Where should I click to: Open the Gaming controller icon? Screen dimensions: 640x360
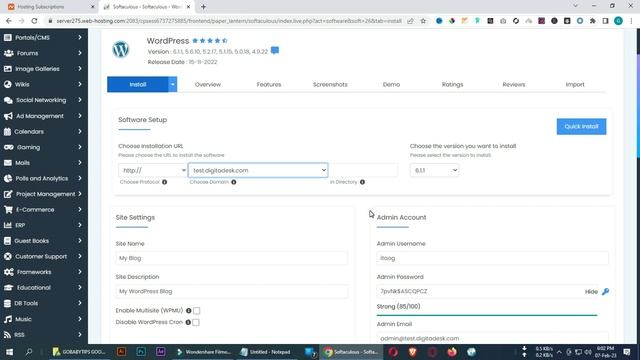coord(9,147)
